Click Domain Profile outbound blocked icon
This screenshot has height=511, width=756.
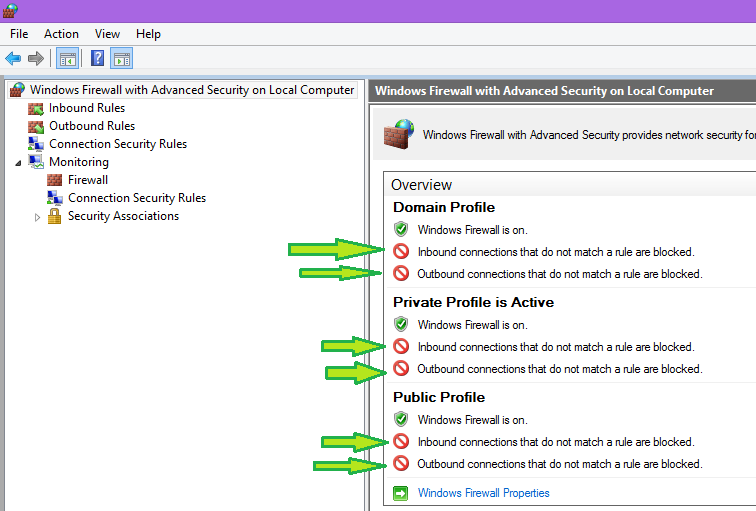pyautogui.click(x=401, y=273)
